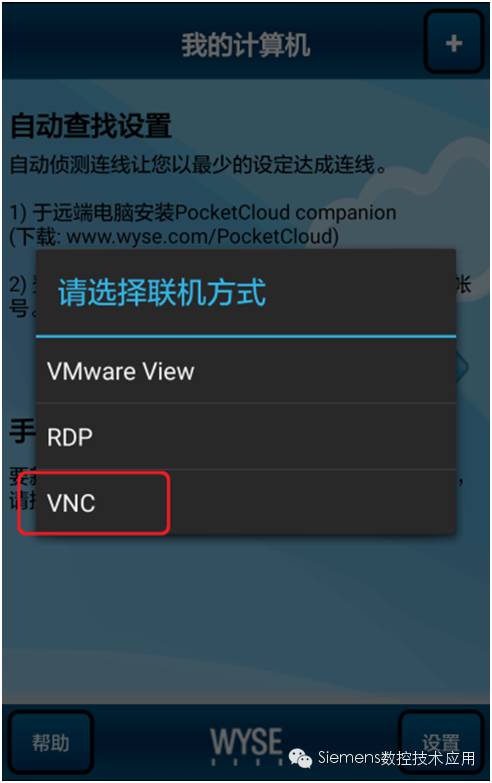Click the Siemens数控技术应用 watermark text
This screenshot has height=783, width=492.
point(397,758)
